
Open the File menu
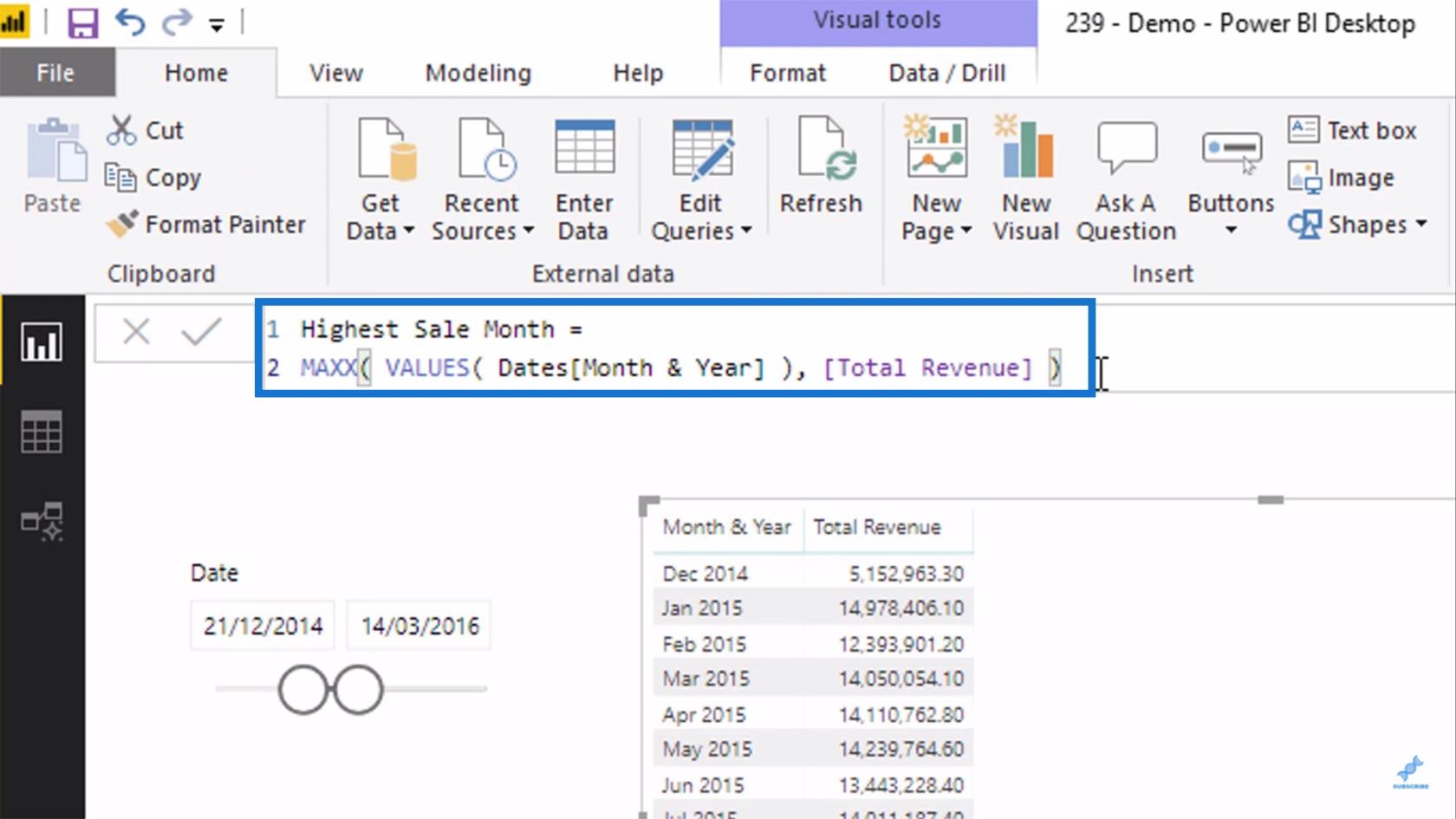[x=55, y=73]
